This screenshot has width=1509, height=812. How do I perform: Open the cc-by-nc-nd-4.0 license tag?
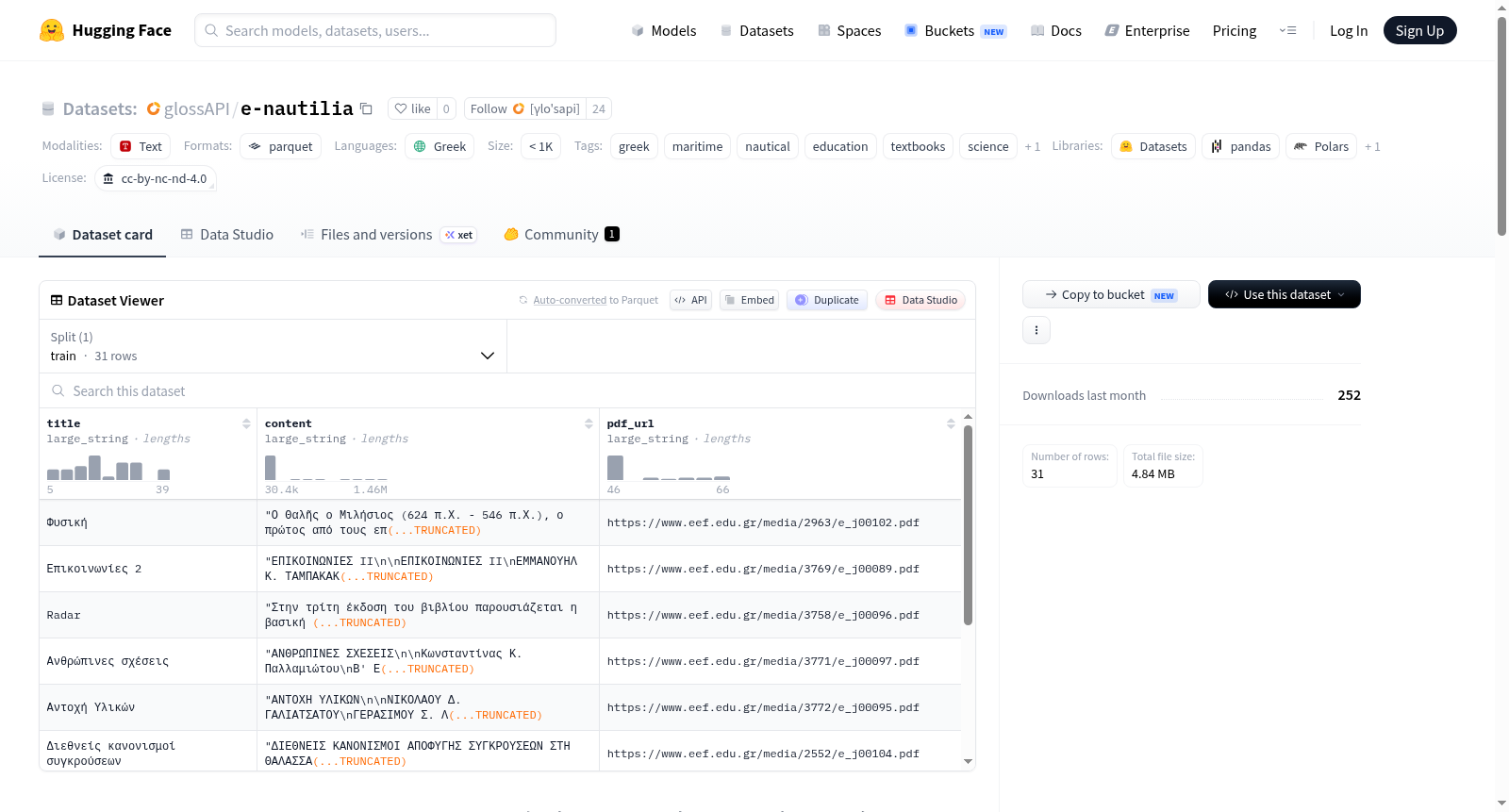pos(156,178)
